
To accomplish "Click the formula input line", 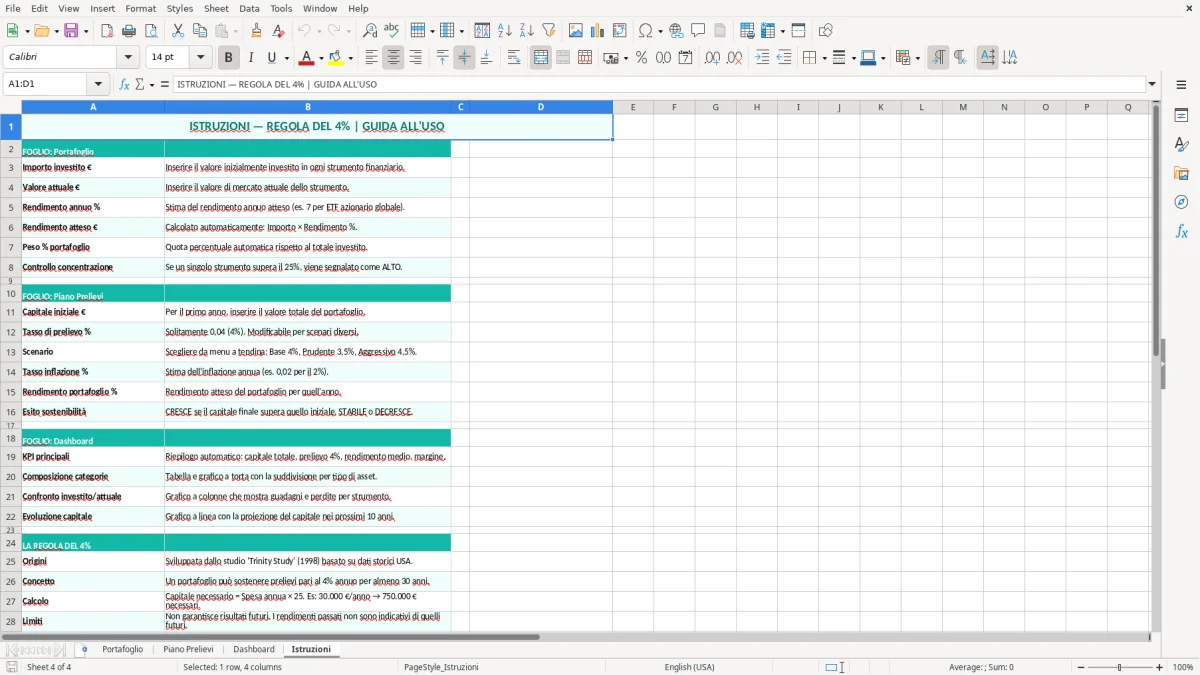I will click(660, 85).
